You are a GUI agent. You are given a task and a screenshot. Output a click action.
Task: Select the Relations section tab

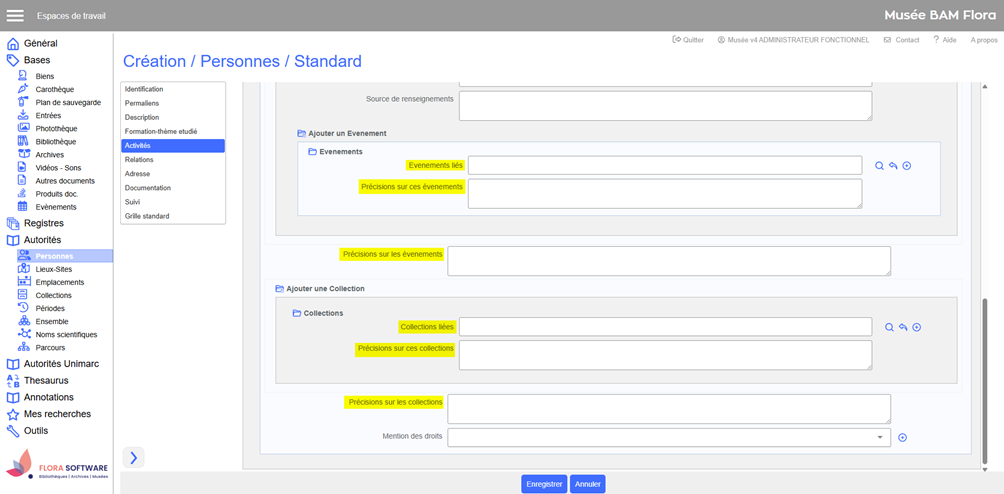point(139,160)
